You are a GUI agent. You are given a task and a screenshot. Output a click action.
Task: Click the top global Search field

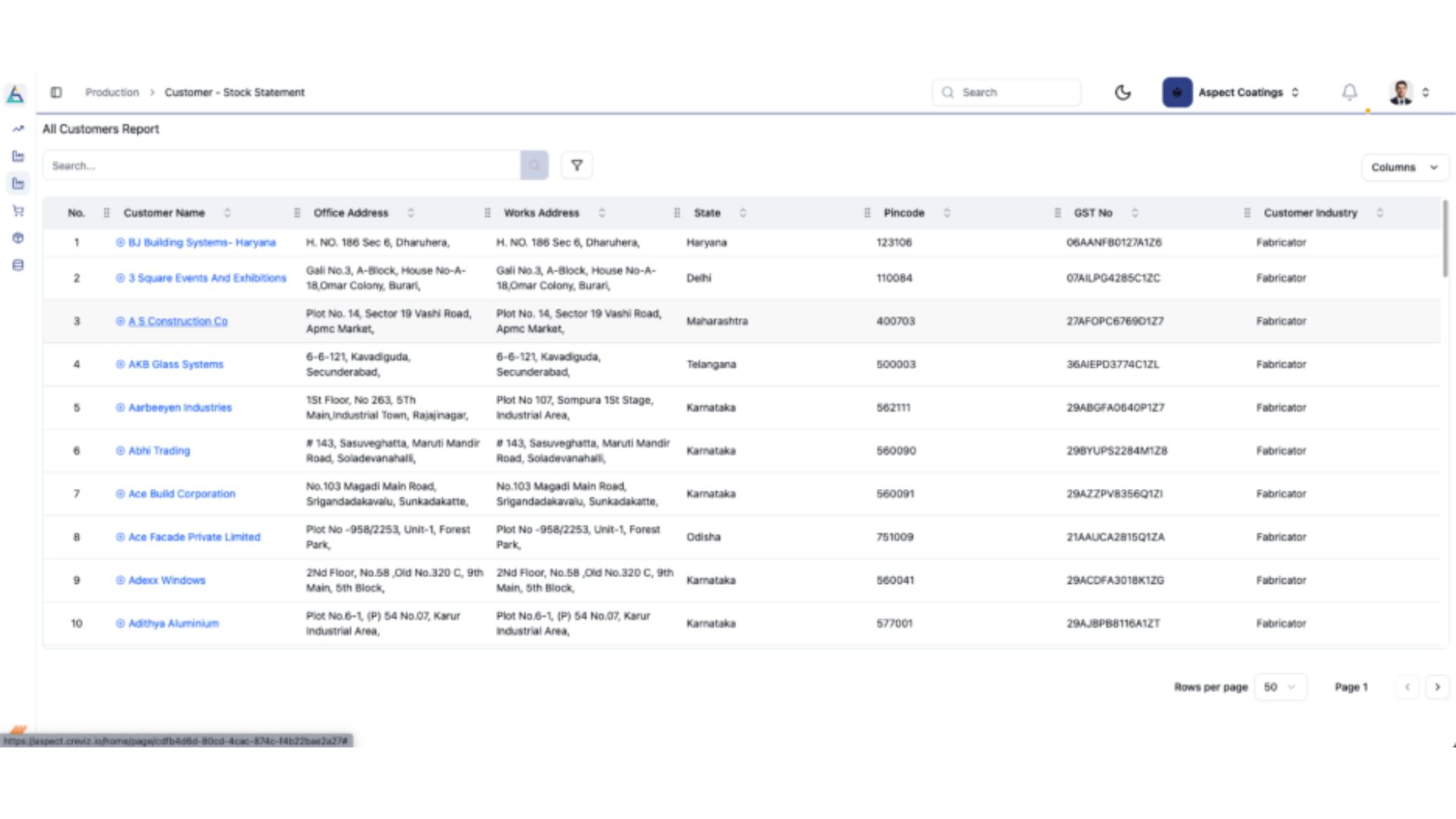(x=1006, y=93)
